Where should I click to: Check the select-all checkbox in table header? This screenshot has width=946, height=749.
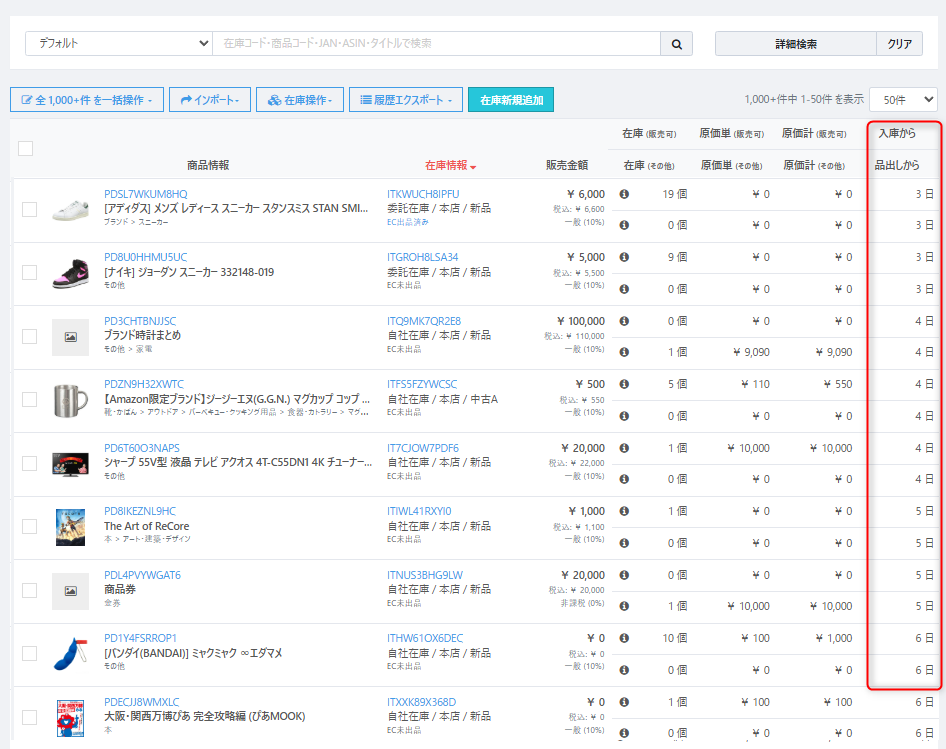(x=26, y=148)
